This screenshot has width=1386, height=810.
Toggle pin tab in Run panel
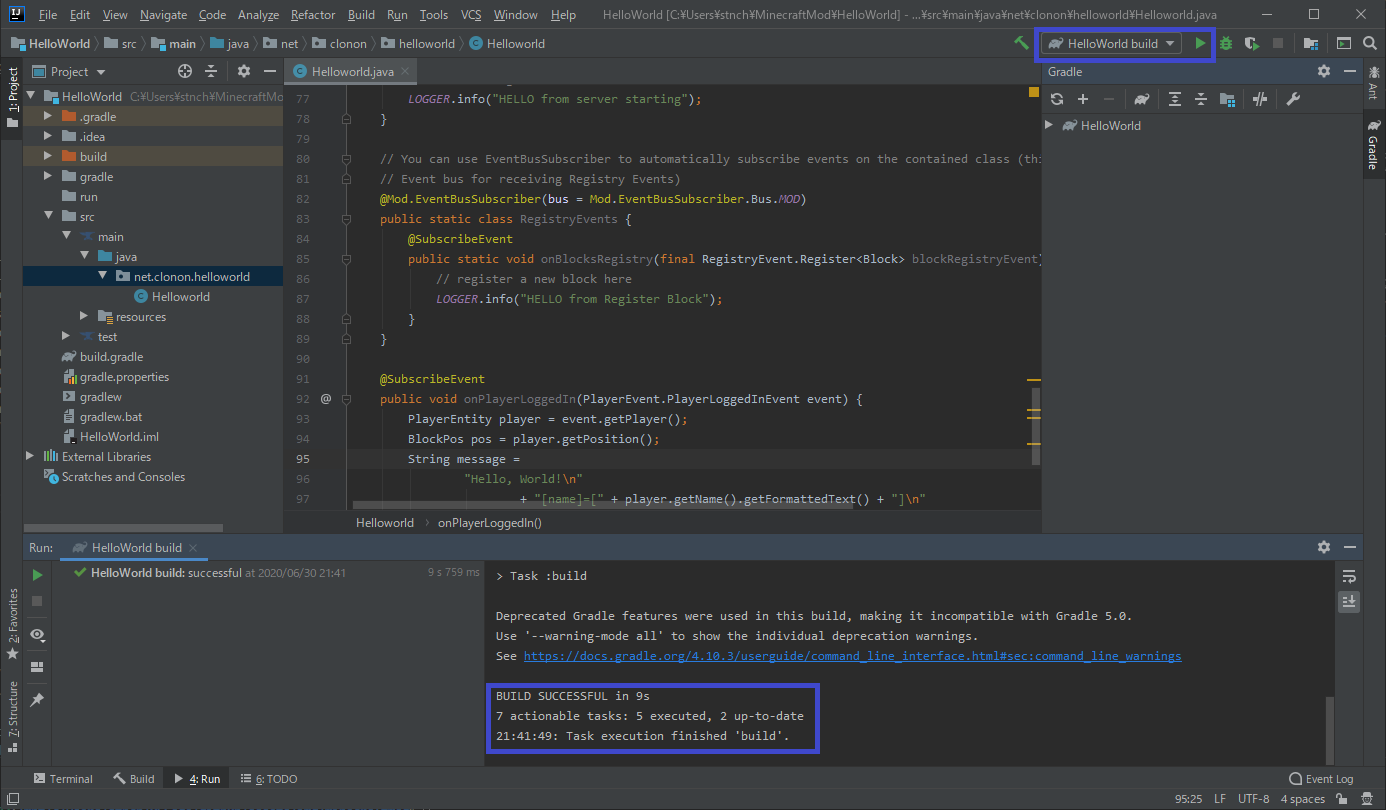coord(37,700)
